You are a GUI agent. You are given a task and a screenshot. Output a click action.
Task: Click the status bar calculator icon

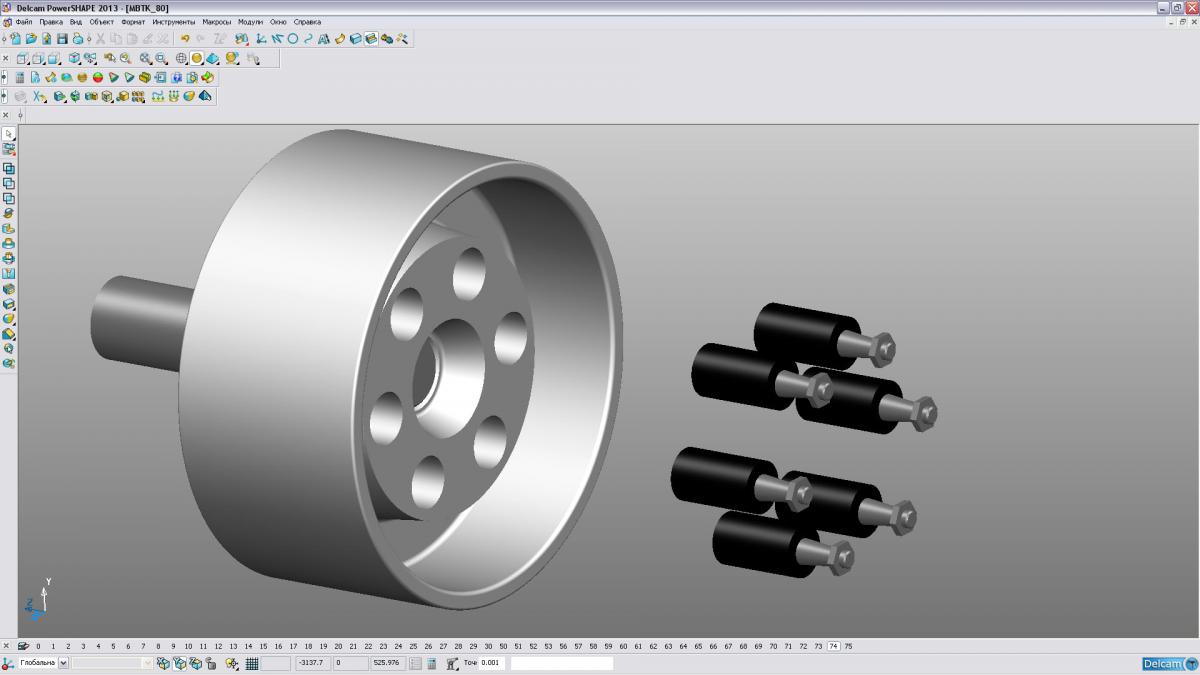(x=432, y=663)
